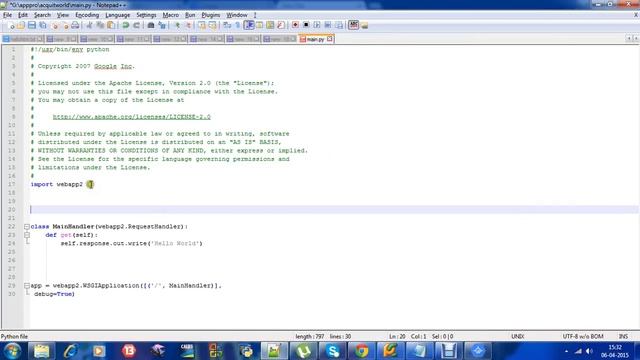Start macro recording with the red dot icon
This screenshot has width=640, height=360.
(295, 25)
